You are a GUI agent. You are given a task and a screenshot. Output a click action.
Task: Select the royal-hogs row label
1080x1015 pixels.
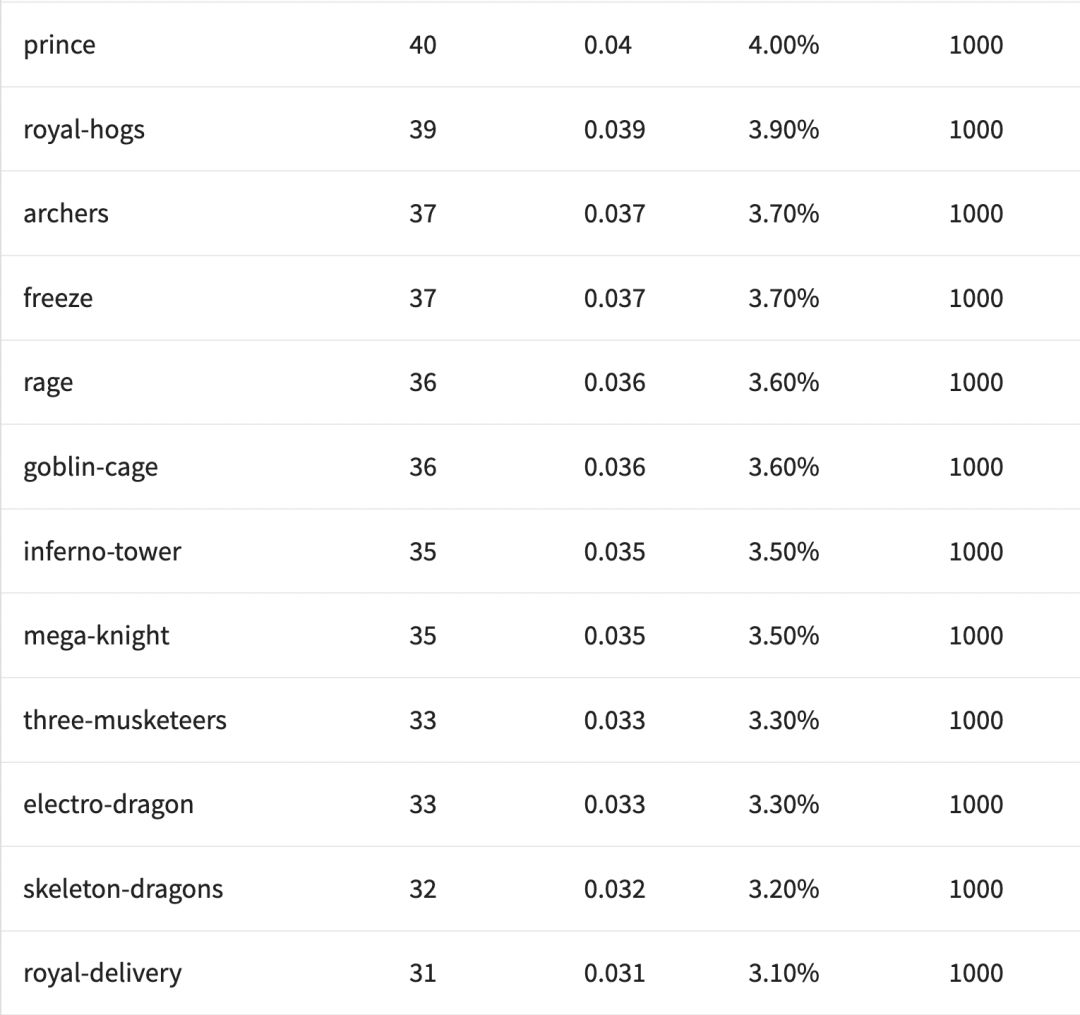point(84,130)
